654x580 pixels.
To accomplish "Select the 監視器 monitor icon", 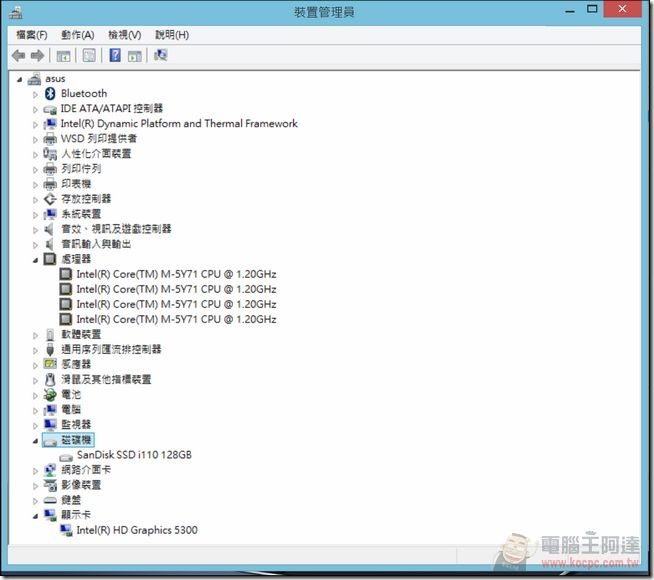I will pos(50,424).
